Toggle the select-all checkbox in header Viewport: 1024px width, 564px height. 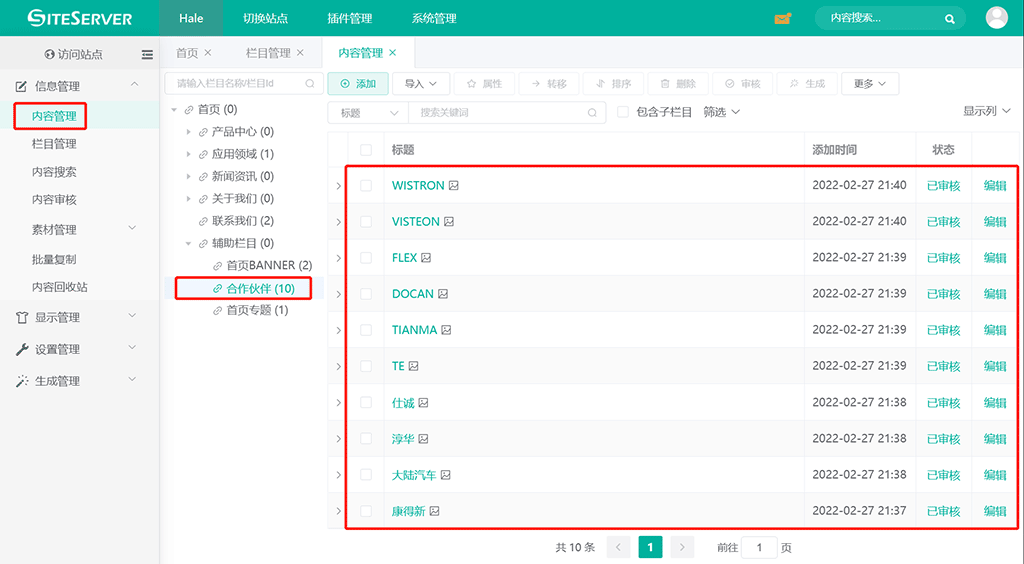[366, 150]
